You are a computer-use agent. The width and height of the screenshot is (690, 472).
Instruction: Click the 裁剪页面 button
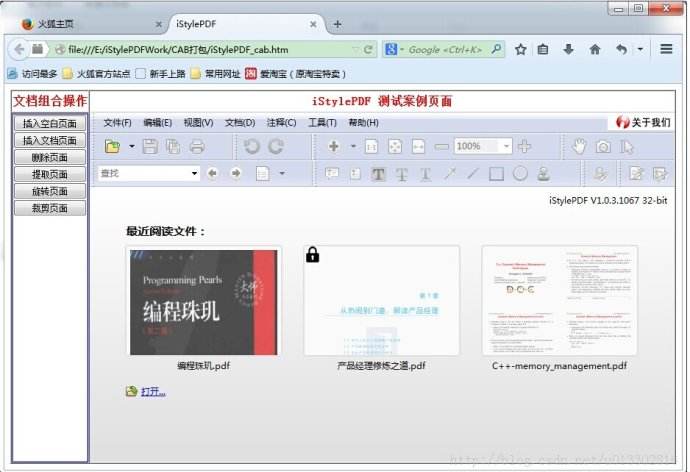[x=50, y=209]
